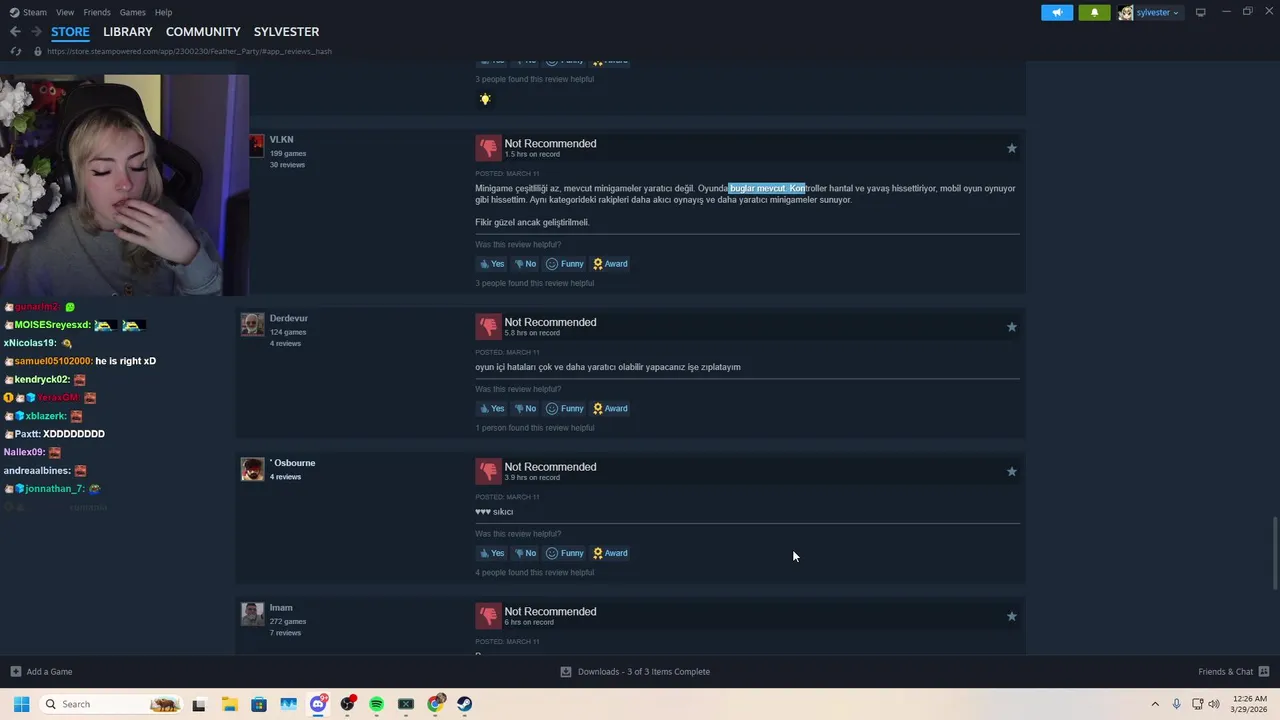1280x720 pixels.
Task: Open the green notifications bell
Action: point(1094,13)
